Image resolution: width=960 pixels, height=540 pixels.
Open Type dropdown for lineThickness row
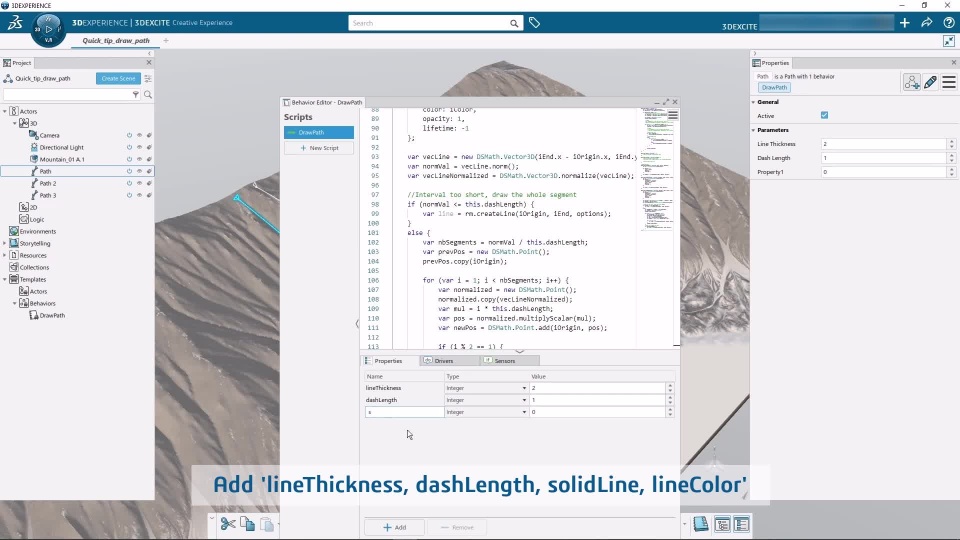click(524, 388)
